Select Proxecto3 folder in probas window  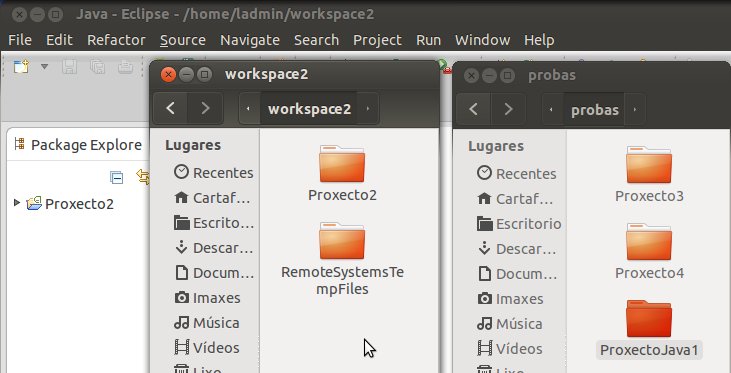pos(649,174)
